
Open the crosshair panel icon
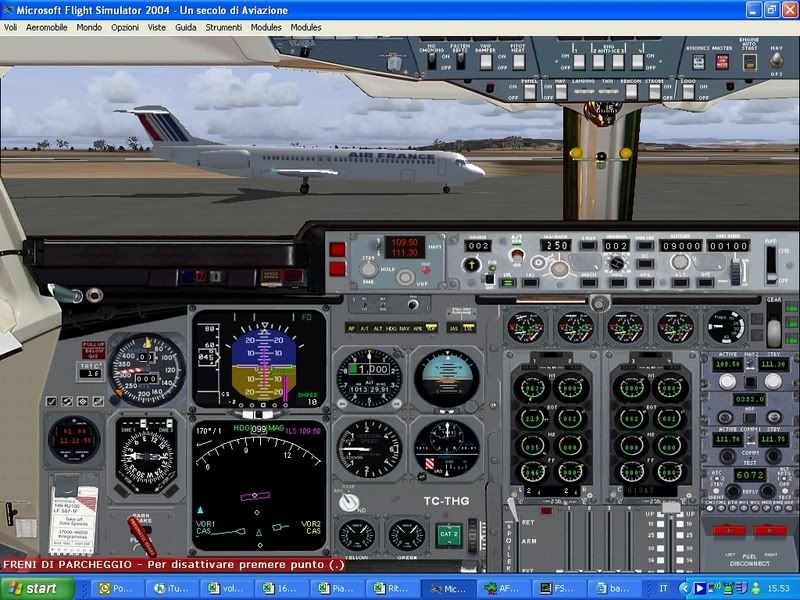(82, 402)
